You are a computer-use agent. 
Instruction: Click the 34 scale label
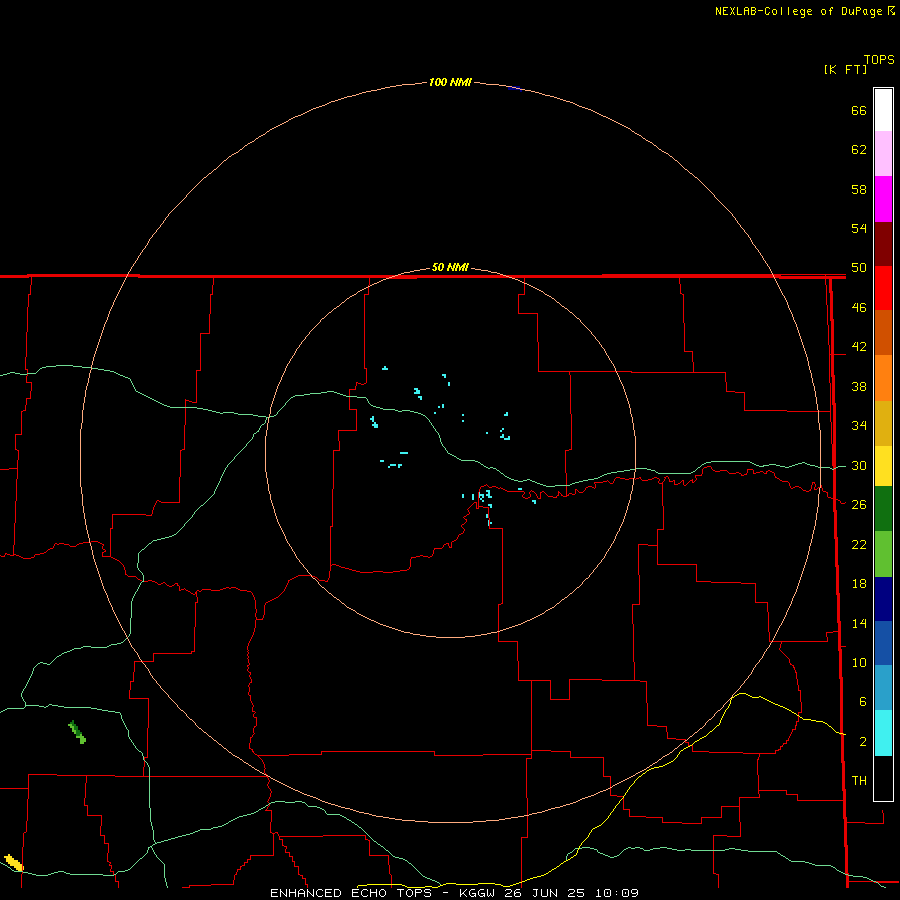[x=859, y=426]
